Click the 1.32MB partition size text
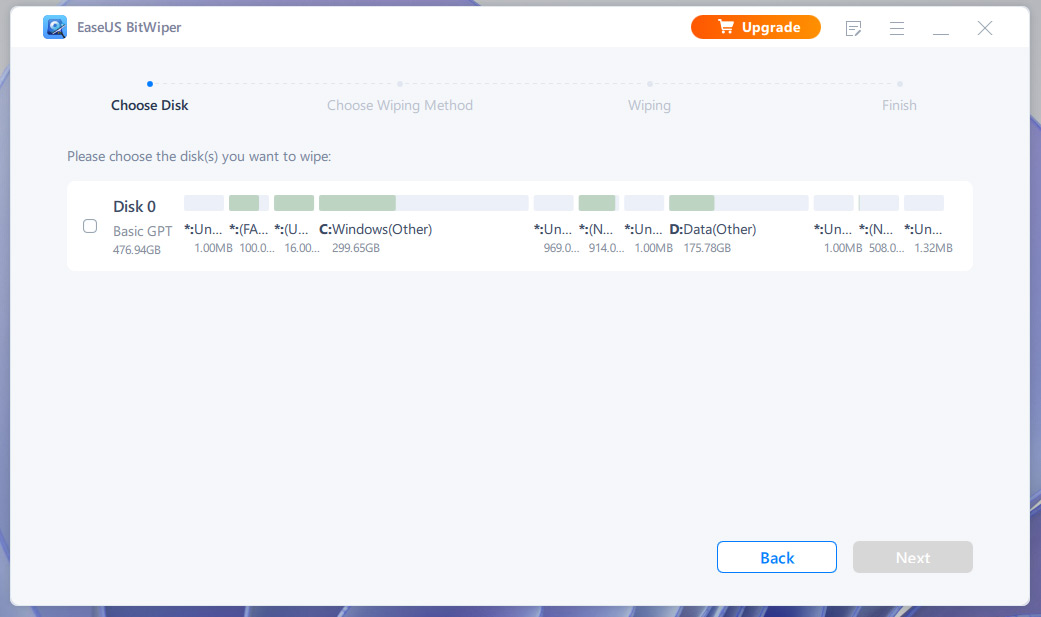 coord(933,248)
